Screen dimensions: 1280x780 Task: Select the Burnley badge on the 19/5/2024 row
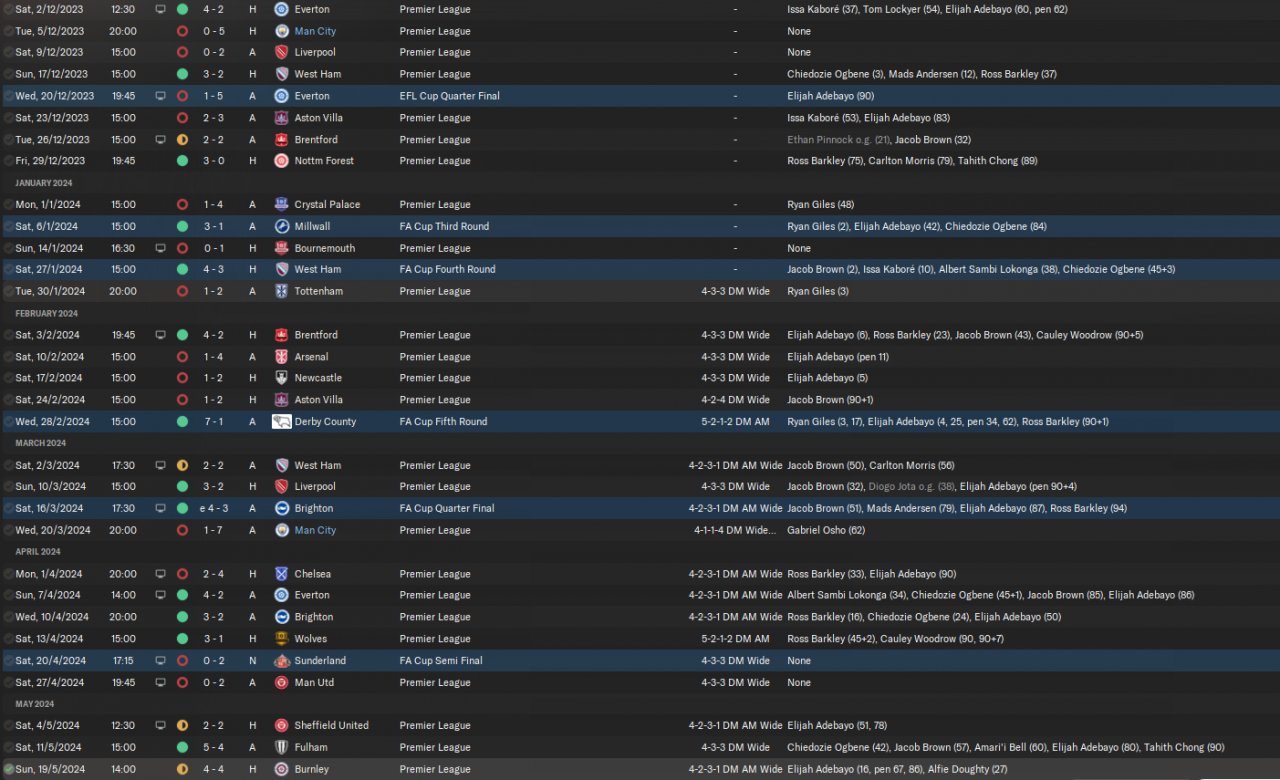point(282,769)
